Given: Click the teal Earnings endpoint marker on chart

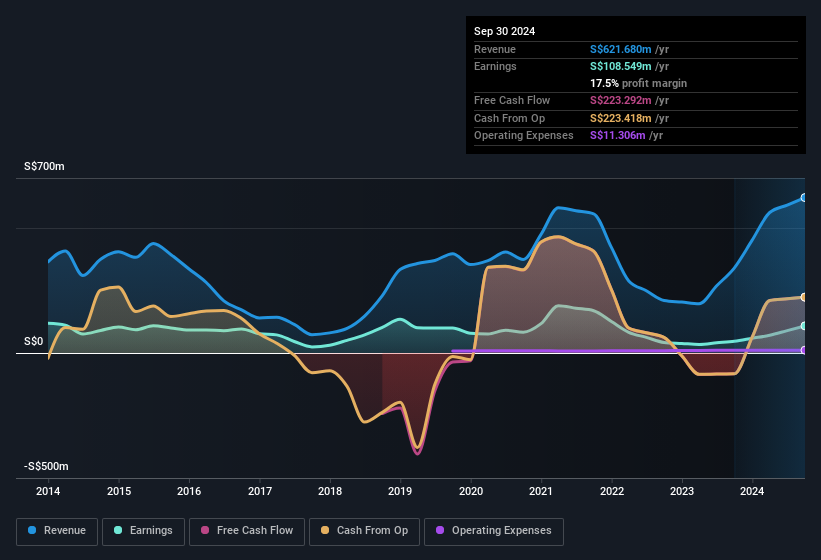Looking at the screenshot, I should [804, 326].
